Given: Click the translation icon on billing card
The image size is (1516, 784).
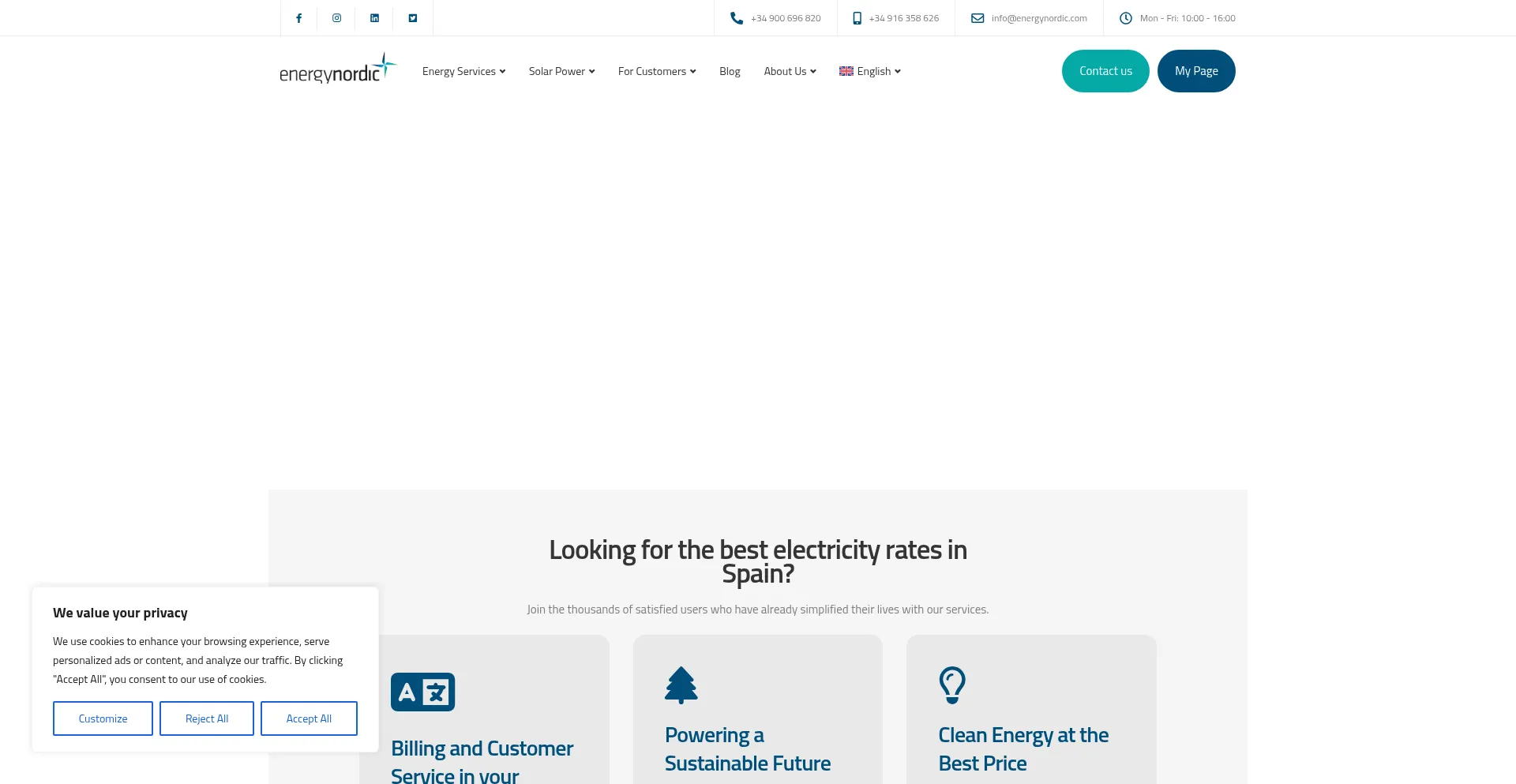Looking at the screenshot, I should pyautogui.click(x=422, y=692).
